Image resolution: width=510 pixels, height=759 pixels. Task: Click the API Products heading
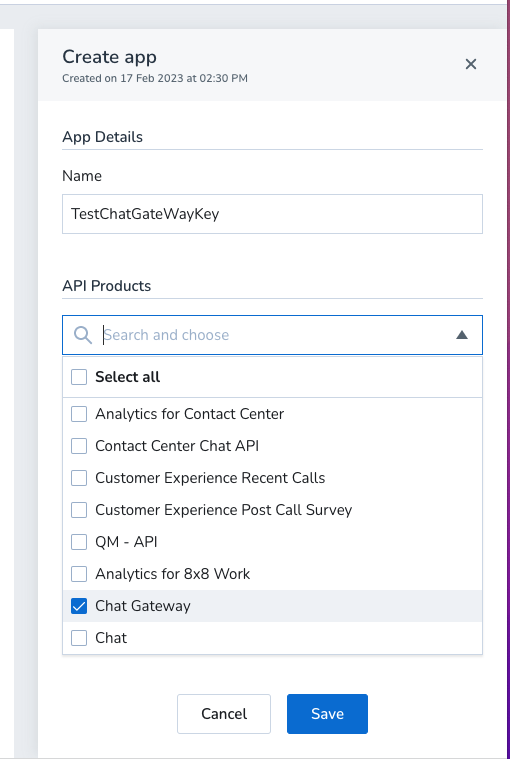coord(107,286)
